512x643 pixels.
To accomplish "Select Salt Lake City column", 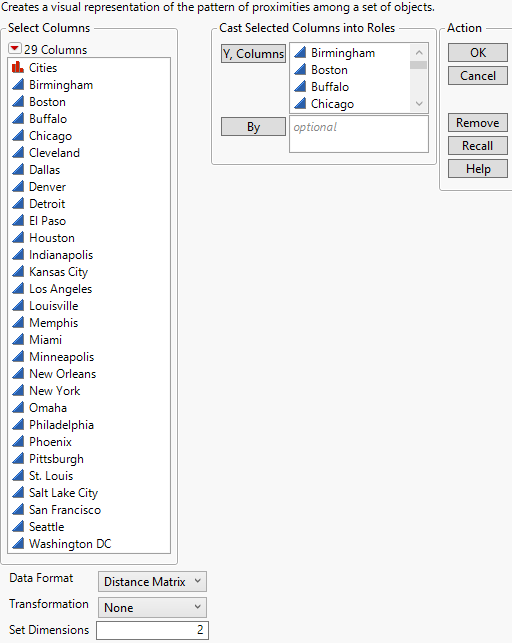I will click(x=64, y=493).
